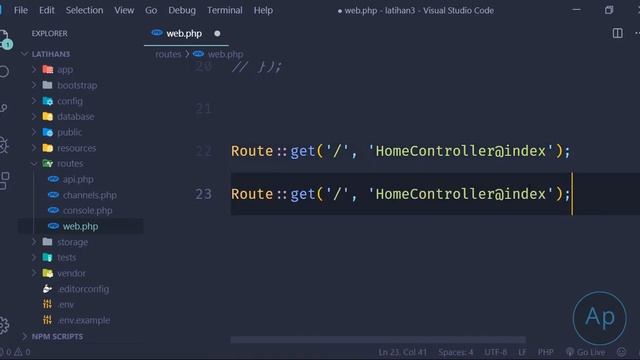This screenshot has height=360, width=640.
Task: Click the tests folder icon
Action: pos(48,258)
